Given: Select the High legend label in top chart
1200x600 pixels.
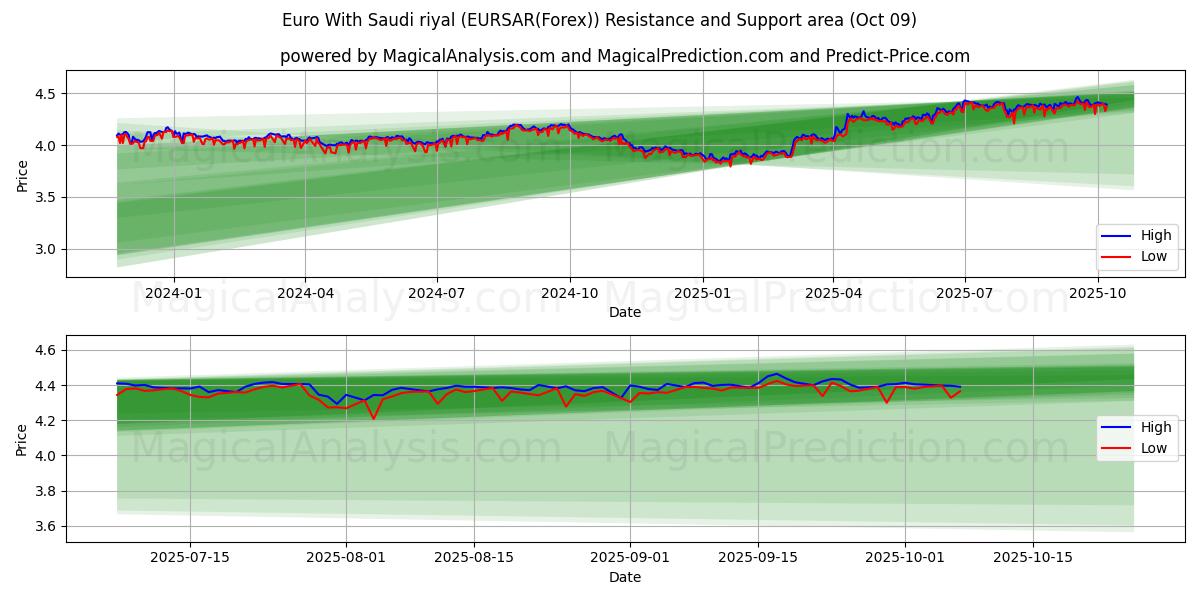Looking at the screenshot, I should tap(1154, 236).
